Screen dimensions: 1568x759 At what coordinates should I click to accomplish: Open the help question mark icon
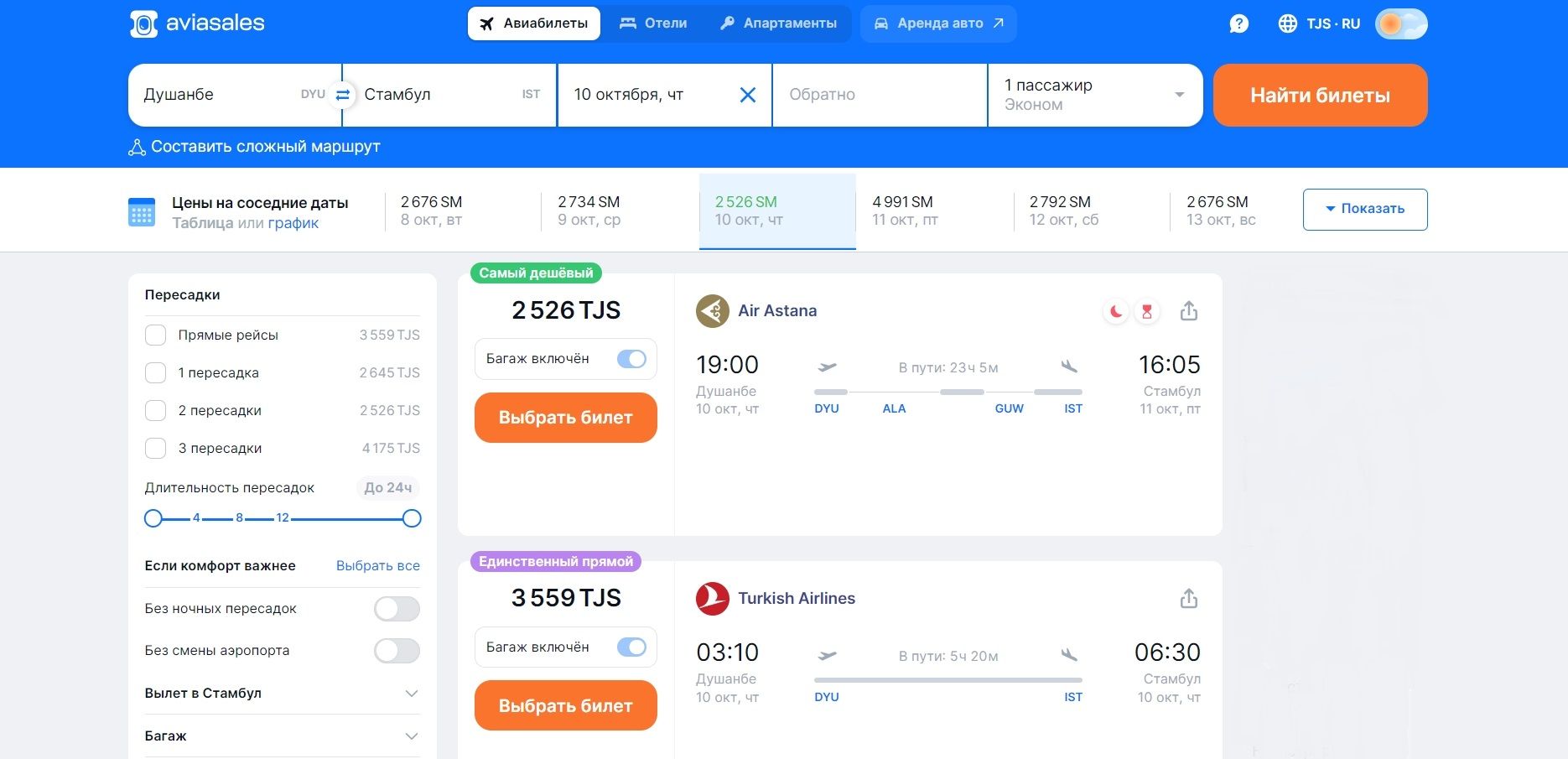[1238, 23]
